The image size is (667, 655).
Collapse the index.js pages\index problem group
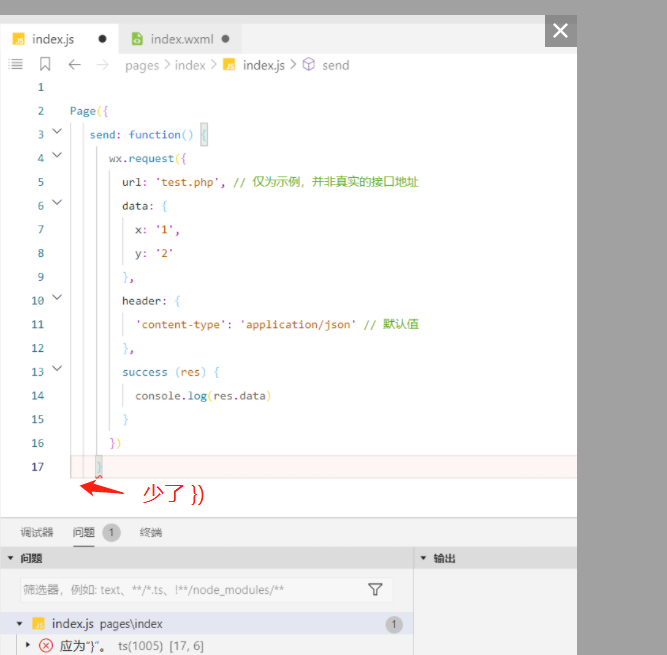[x=19, y=624]
